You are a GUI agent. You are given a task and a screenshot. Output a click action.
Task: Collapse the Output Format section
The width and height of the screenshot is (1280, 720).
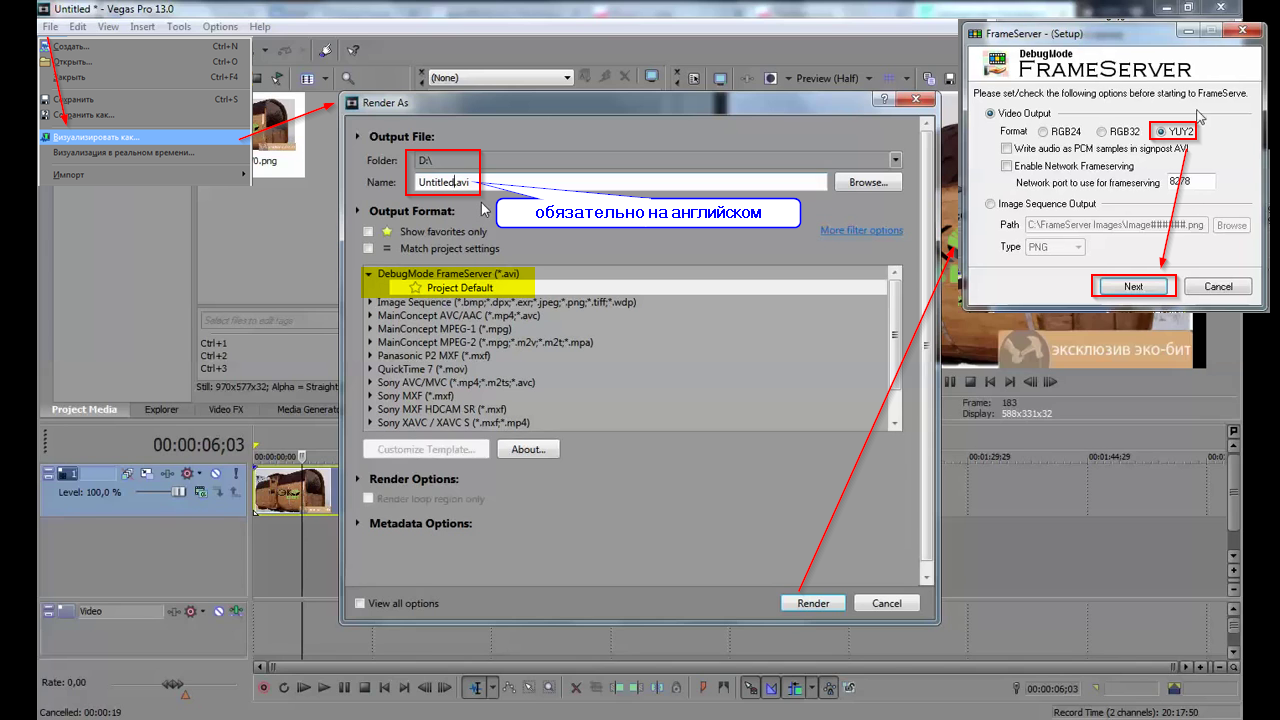(x=359, y=211)
